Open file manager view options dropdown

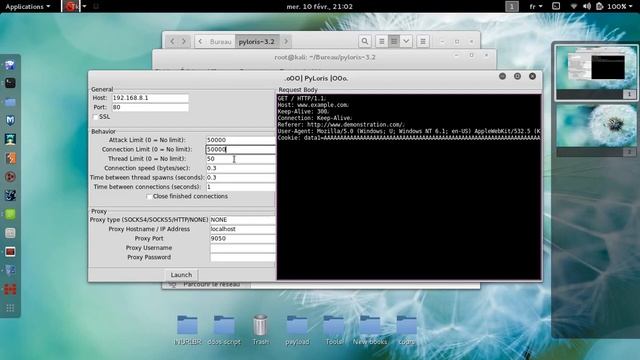click(x=406, y=41)
